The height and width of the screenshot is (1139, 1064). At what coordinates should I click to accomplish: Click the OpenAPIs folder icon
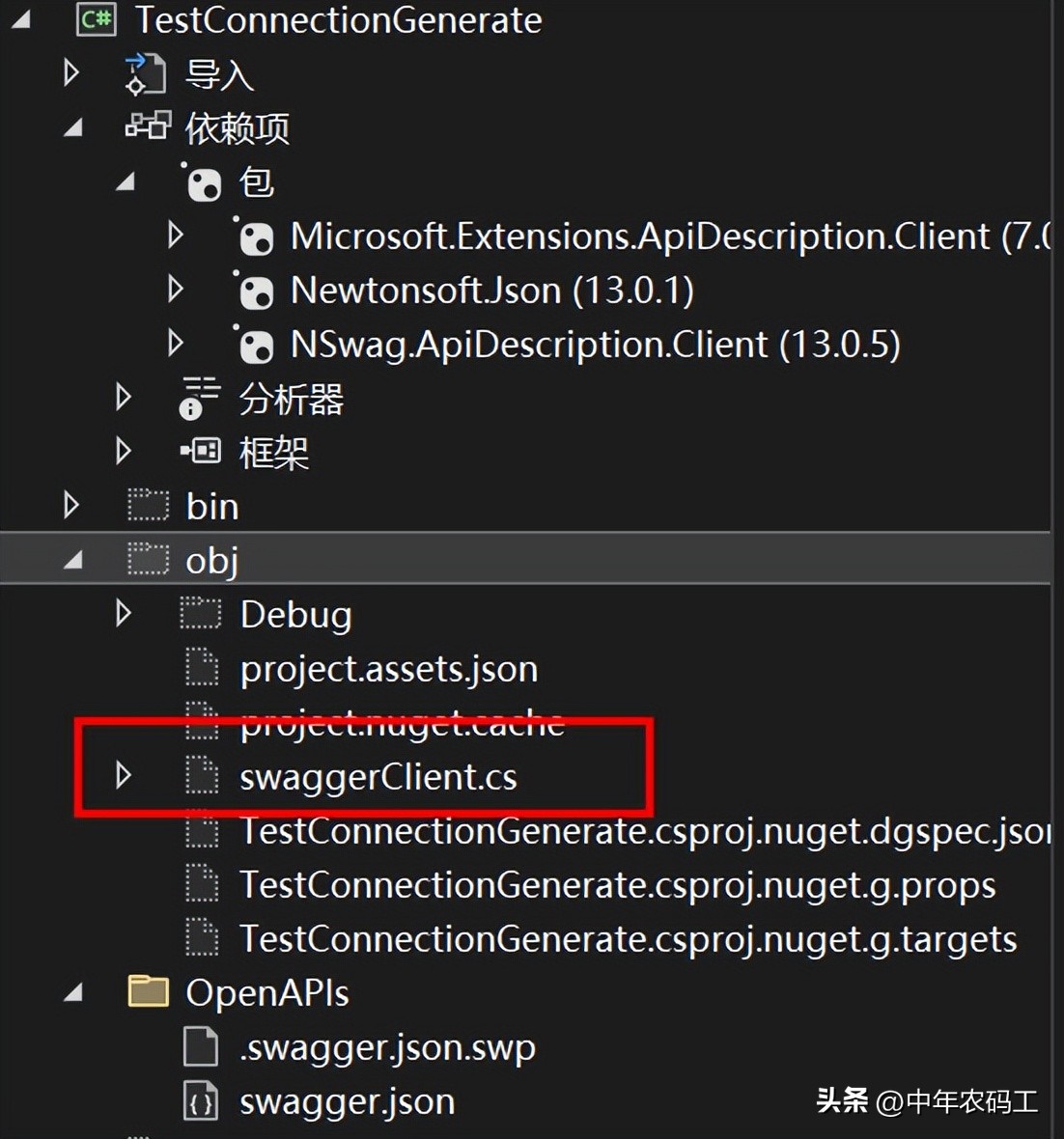pyautogui.click(x=147, y=990)
